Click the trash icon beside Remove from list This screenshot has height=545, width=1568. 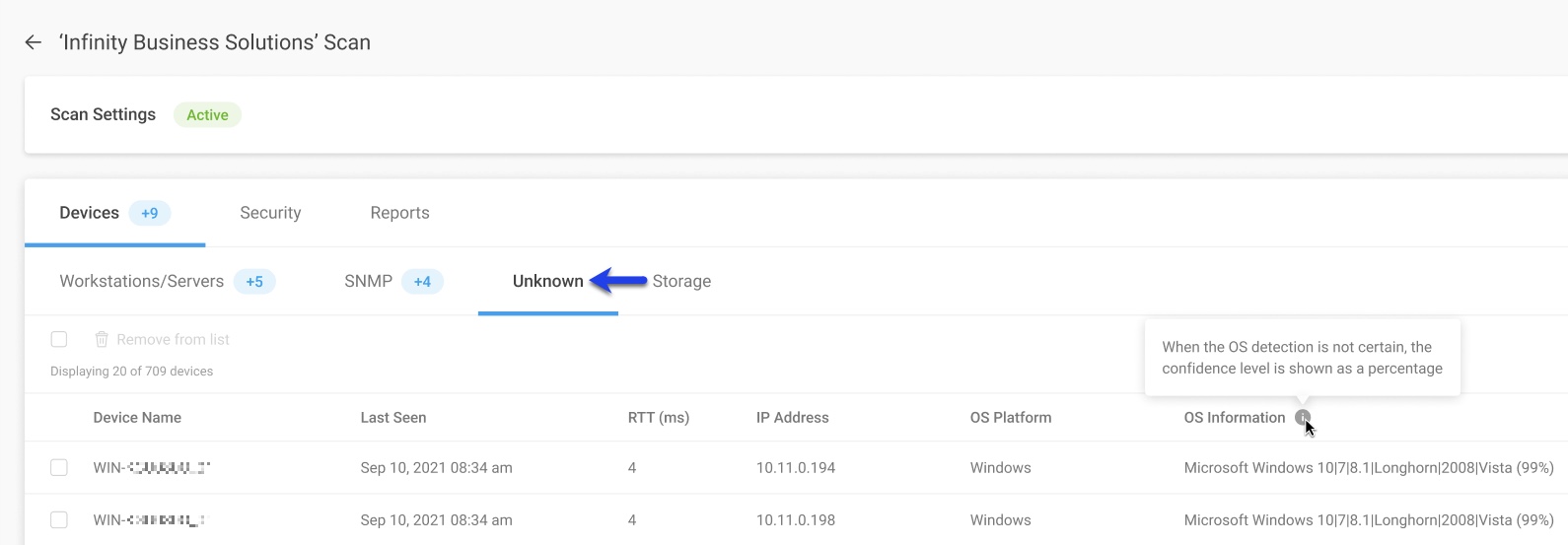coord(102,340)
